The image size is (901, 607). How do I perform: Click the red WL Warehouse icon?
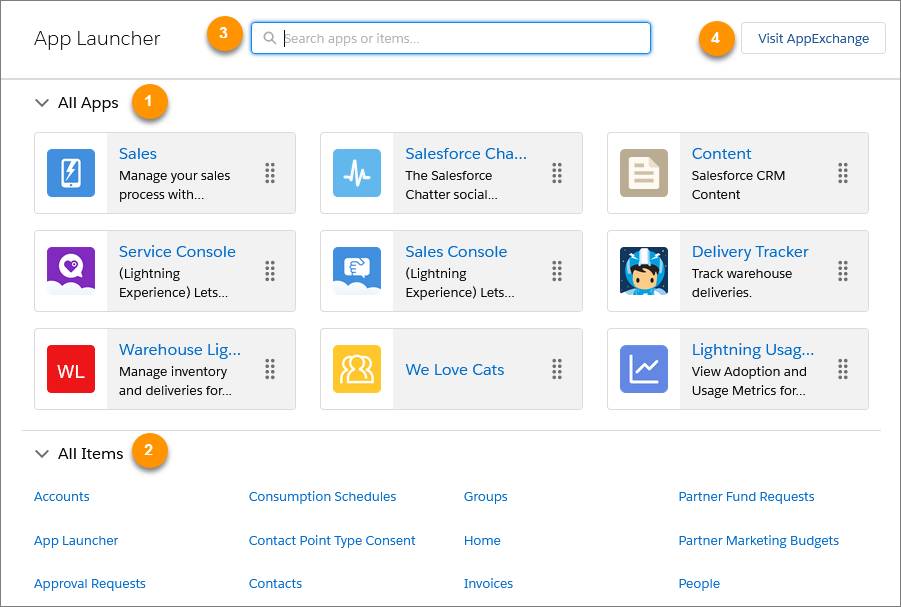(71, 369)
